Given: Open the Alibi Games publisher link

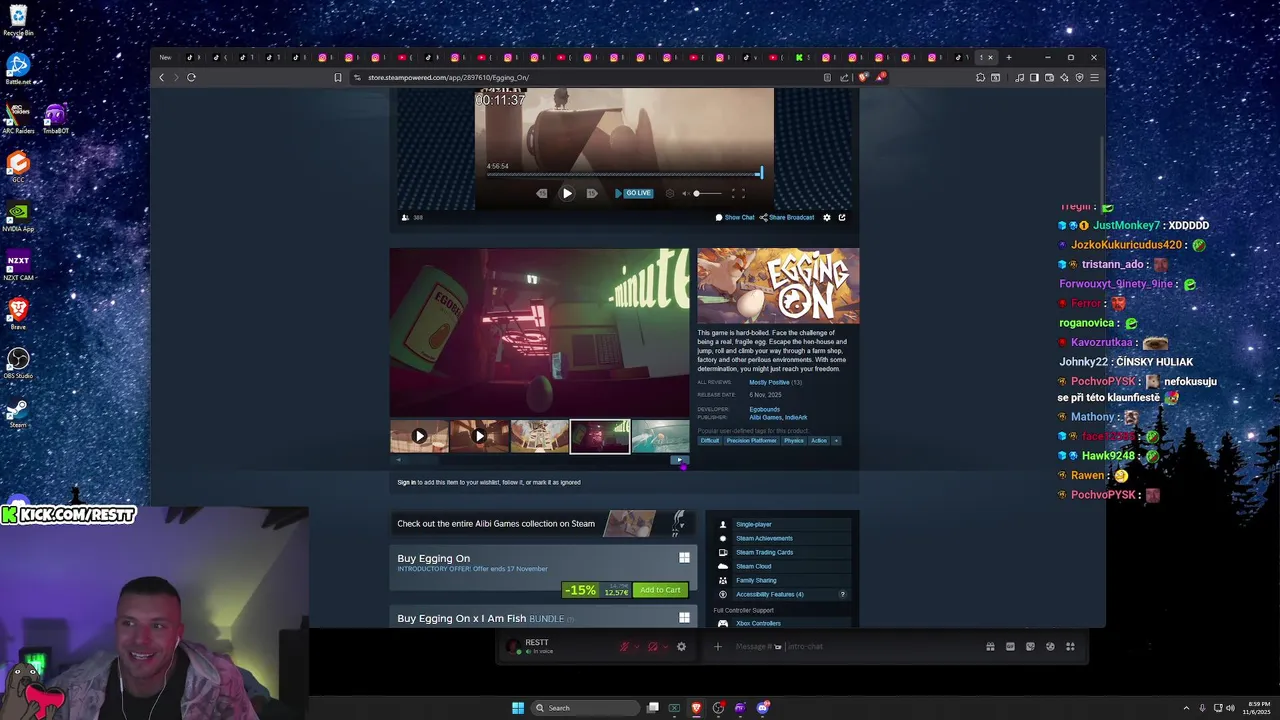Looking at the screenshot, I should tap(765, 417).
